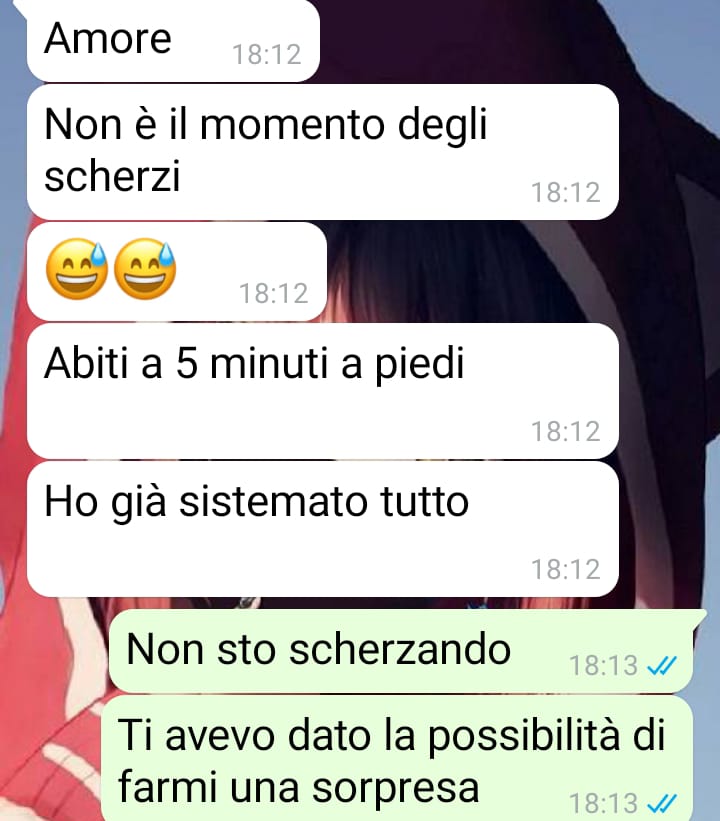Viewport: 720px width, 821px height.
Task: Click the read-receipt double check on "Non sto scherzando"
Action: [x=662, y=665]
